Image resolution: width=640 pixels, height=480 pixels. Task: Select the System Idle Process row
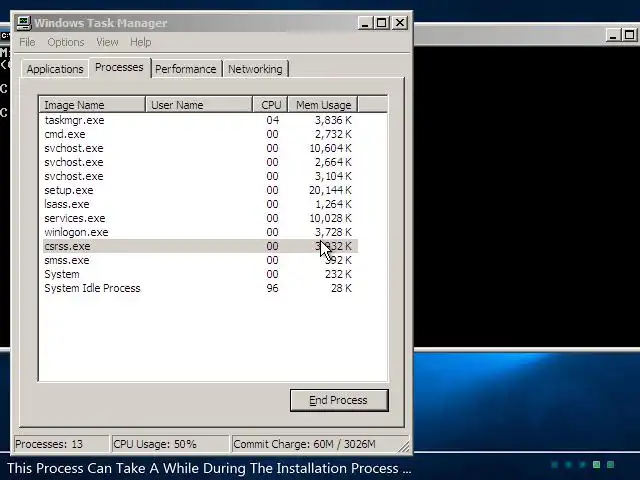point(200,288)
